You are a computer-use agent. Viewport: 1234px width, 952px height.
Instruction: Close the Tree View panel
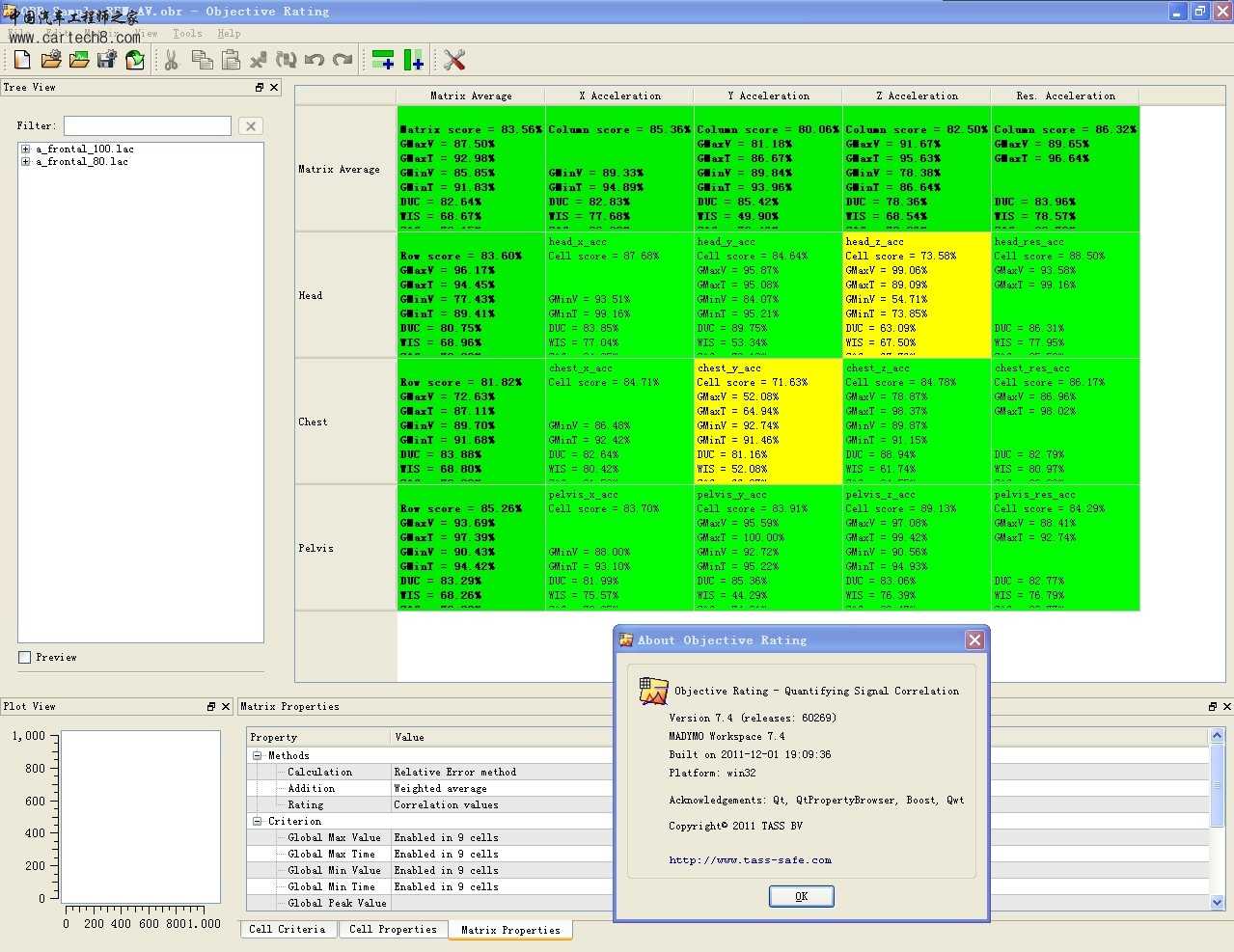tap(274, 88)
